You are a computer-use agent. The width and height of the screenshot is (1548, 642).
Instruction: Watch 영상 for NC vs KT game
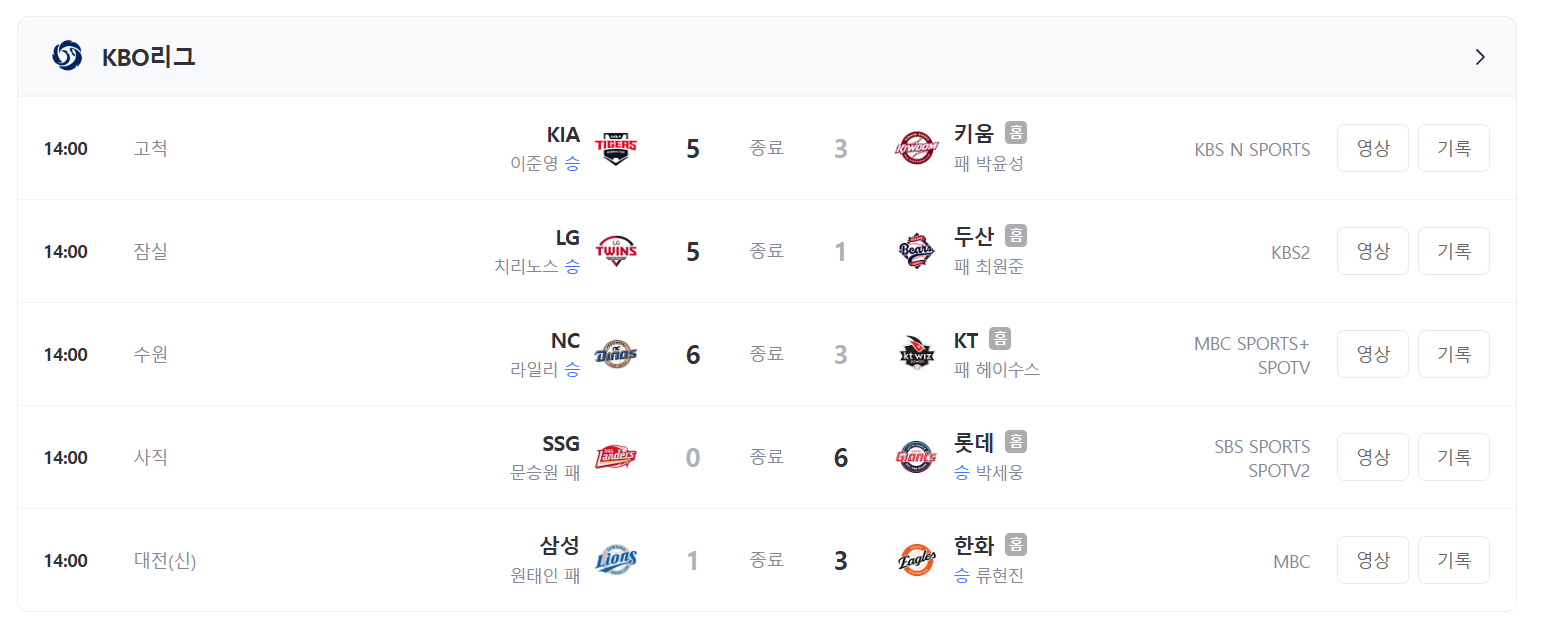pos(1373,354)
